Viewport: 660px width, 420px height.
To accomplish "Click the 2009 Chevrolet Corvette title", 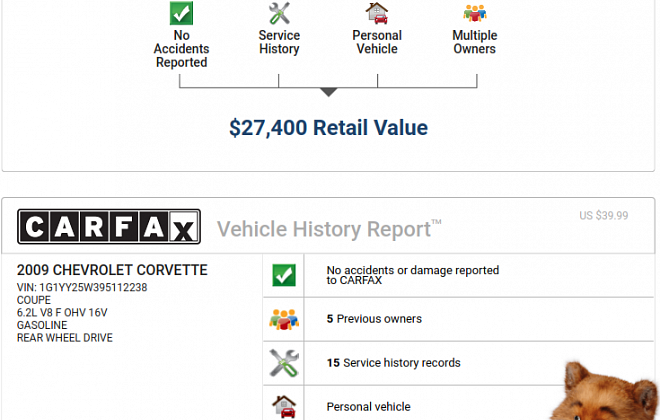I will coord(112,270).
